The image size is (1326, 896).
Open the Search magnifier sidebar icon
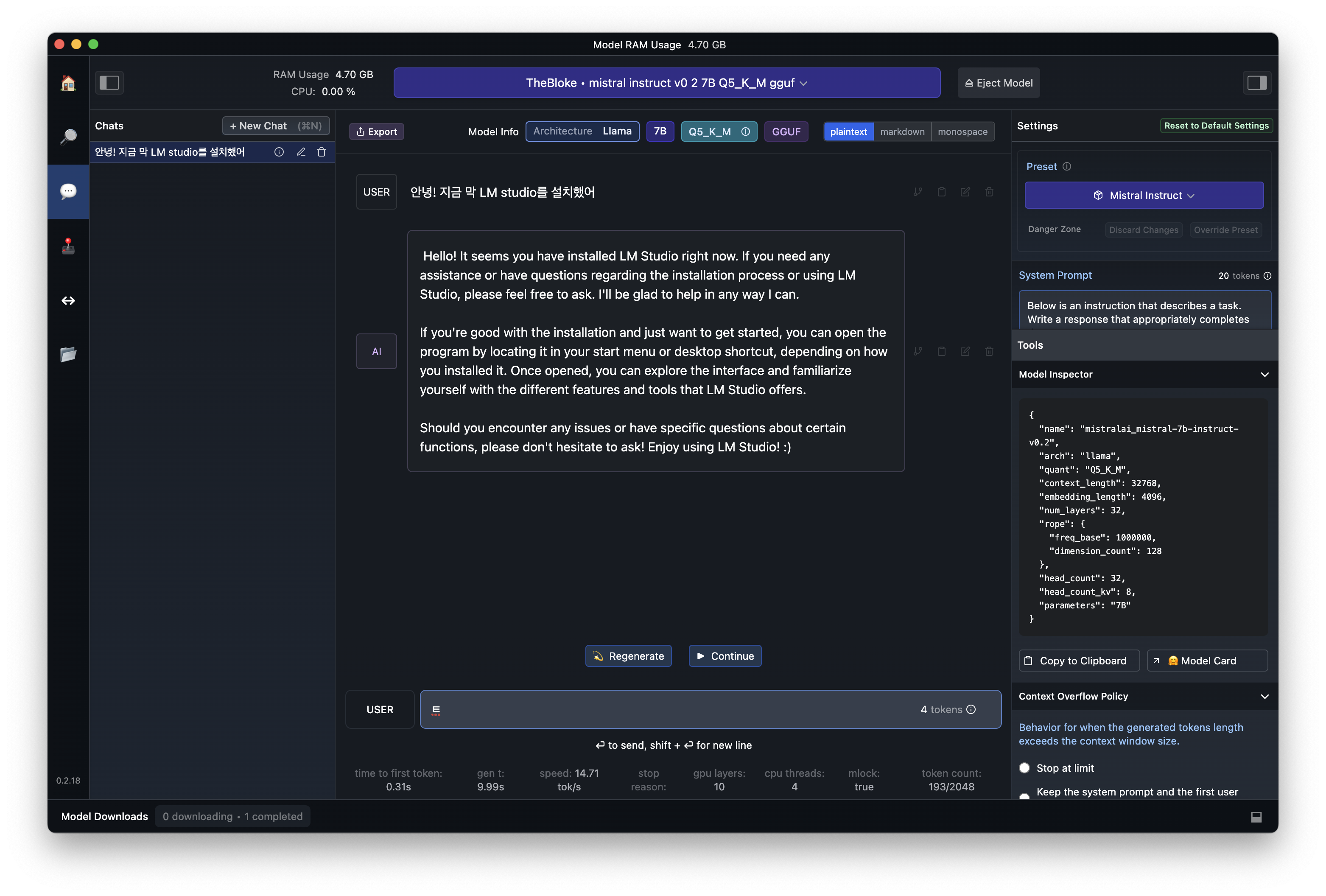pos(68,137)
